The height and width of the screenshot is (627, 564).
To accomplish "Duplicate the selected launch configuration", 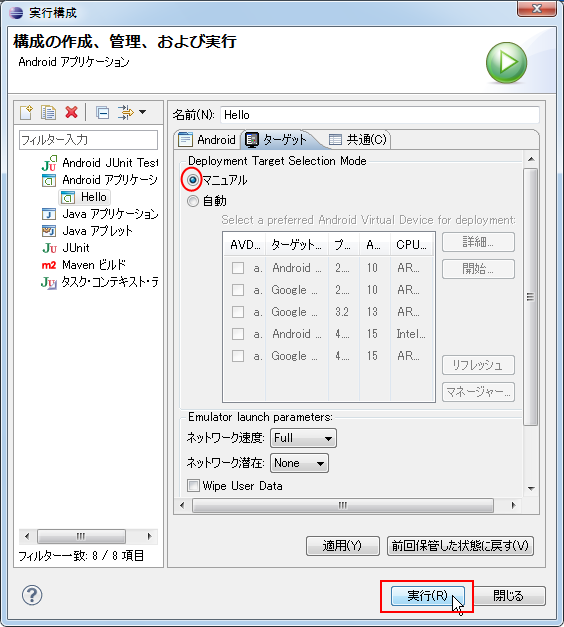I will (x=48, y=113).
